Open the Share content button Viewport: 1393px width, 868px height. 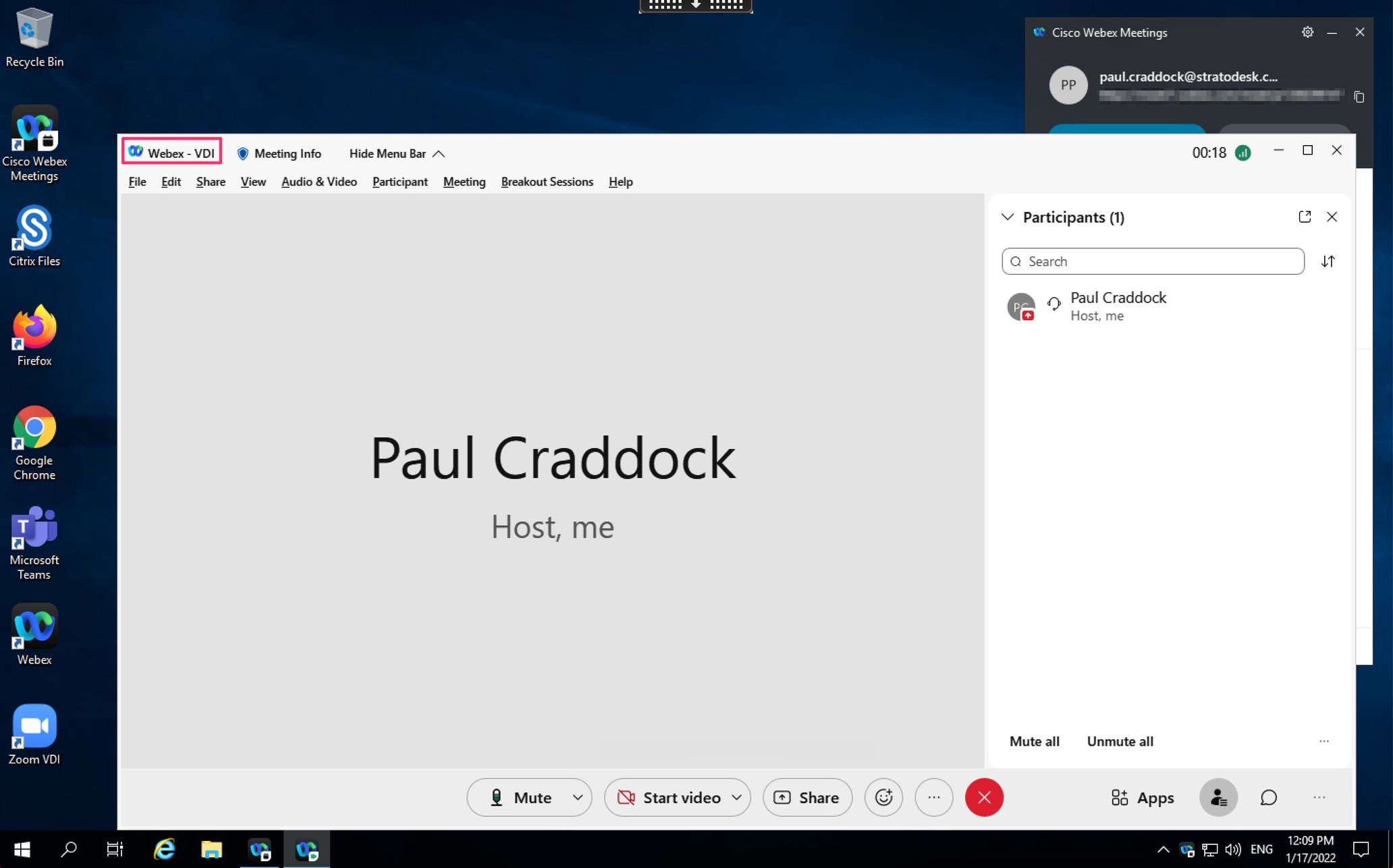(807, 797)
